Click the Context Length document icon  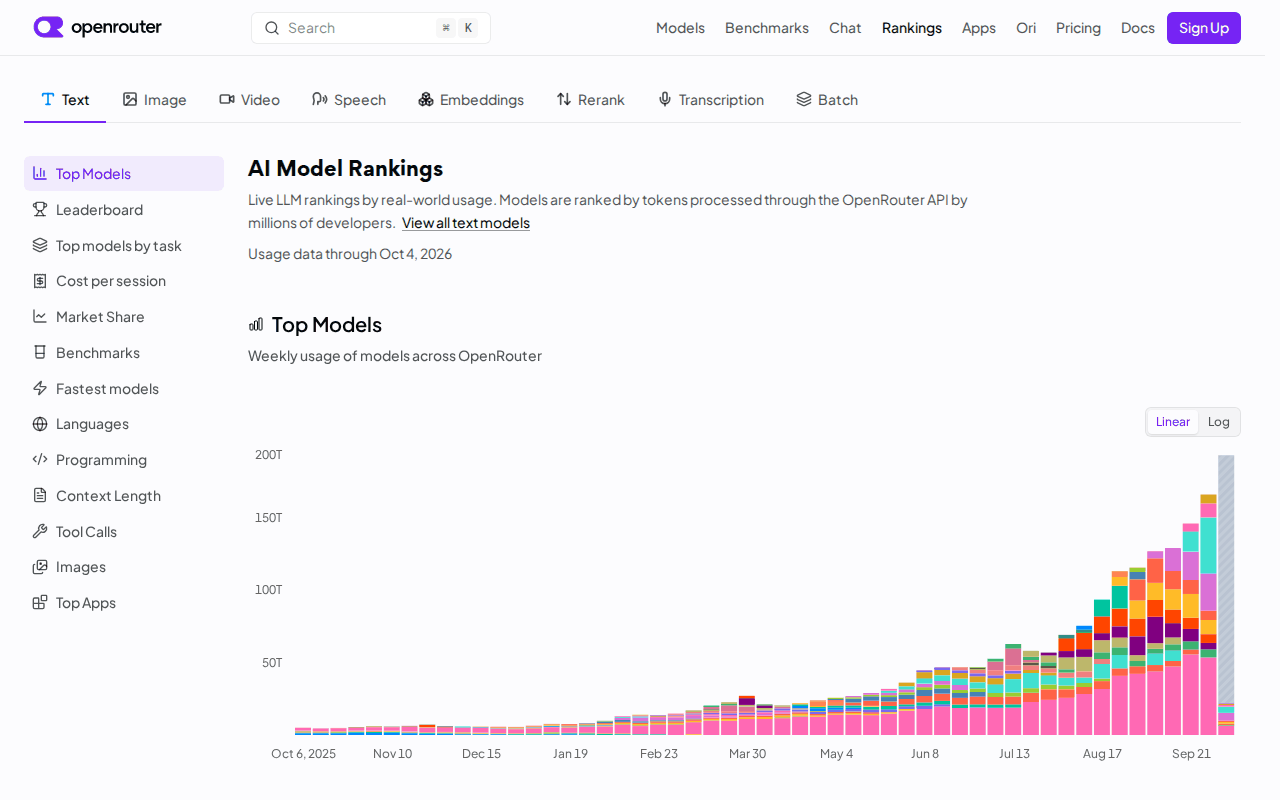pyautogui.click(x=40, y=496)
